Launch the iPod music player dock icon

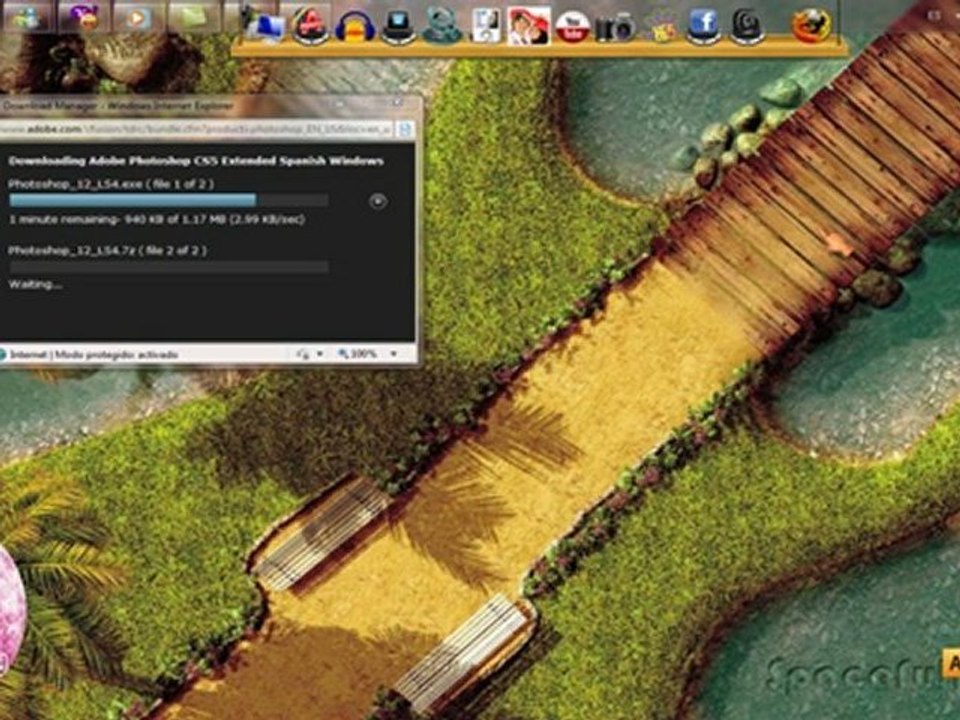pos(486,26)
